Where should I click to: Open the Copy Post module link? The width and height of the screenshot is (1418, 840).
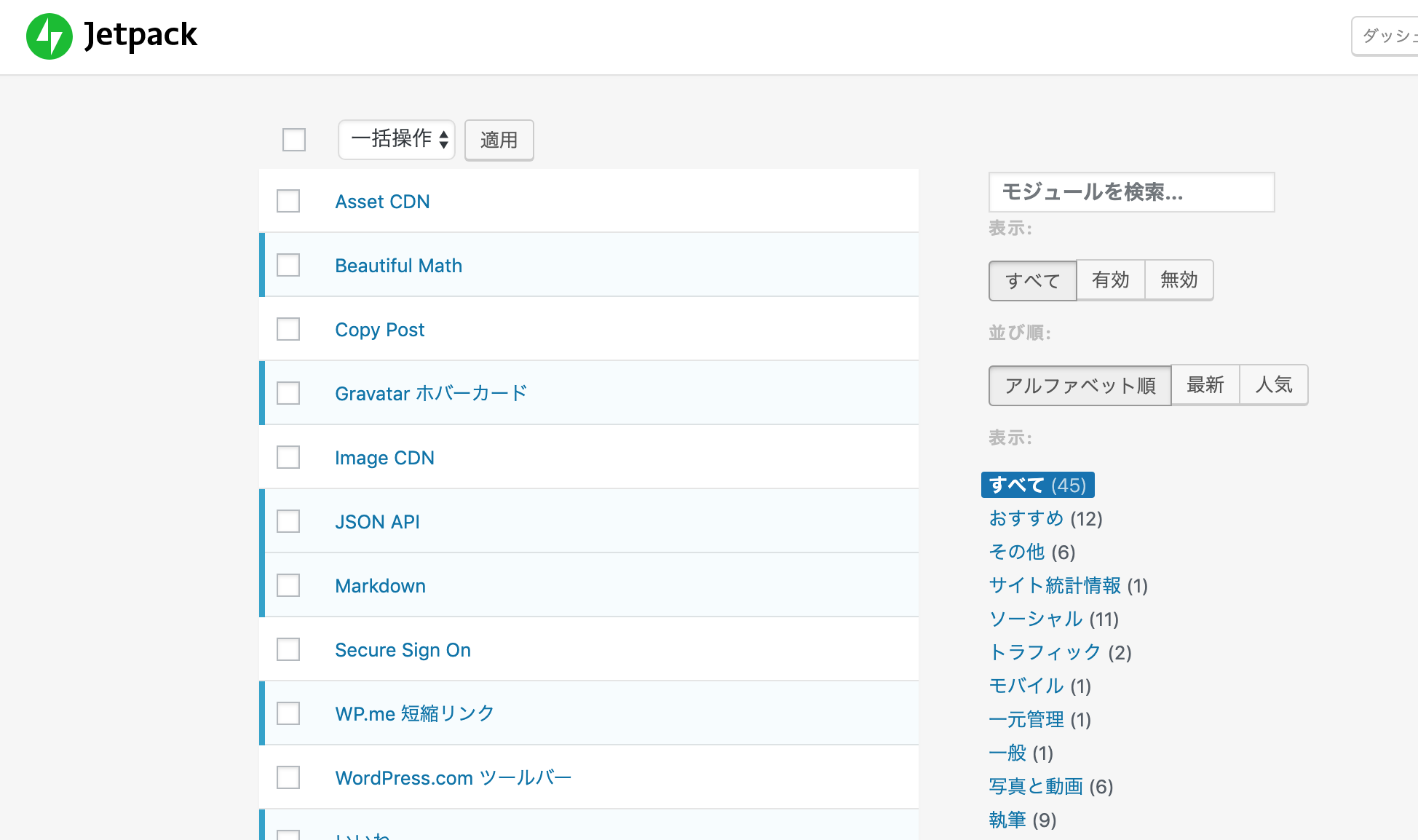click(379, 330)
